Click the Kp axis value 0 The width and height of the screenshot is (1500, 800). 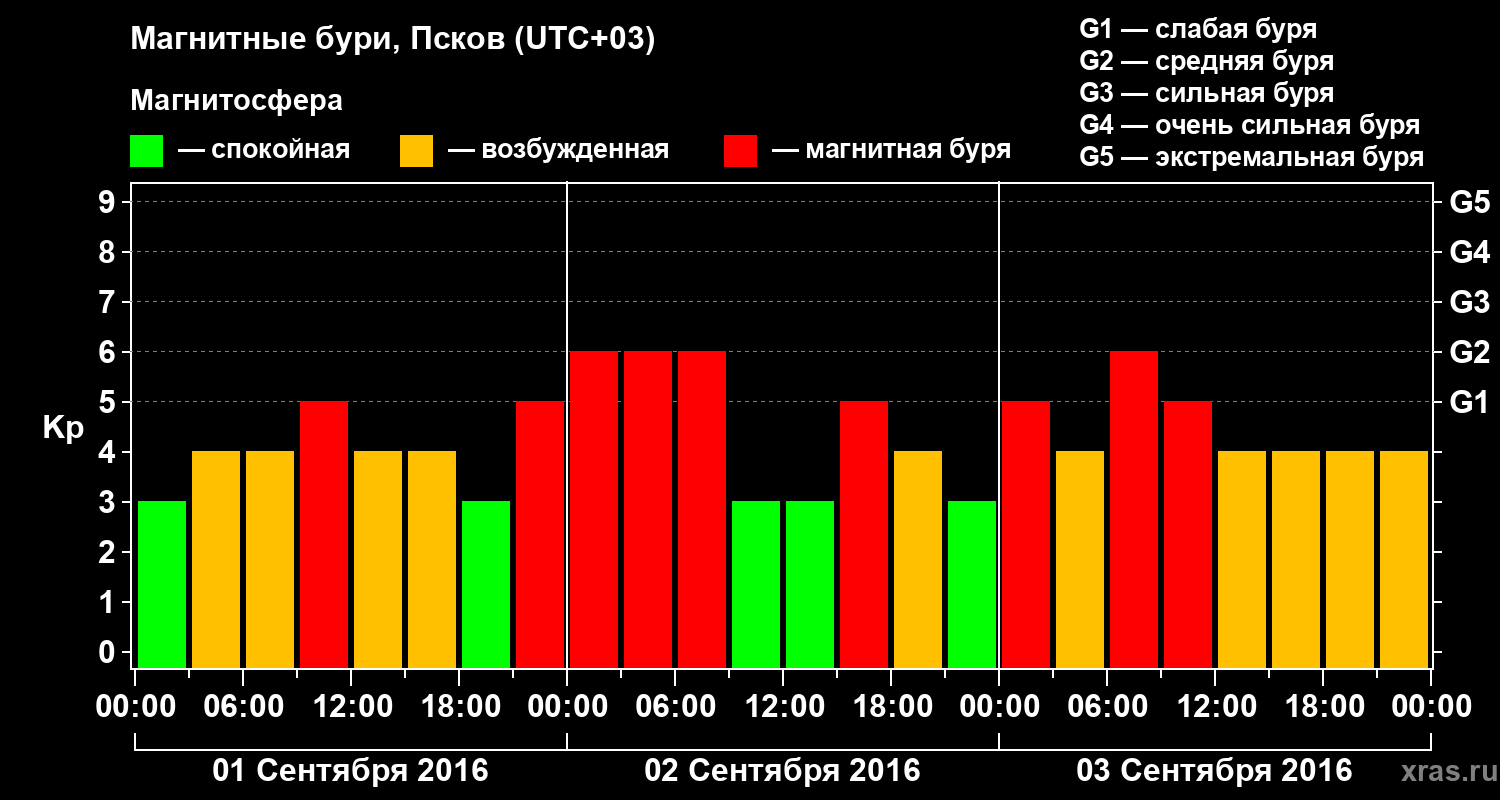109,652
